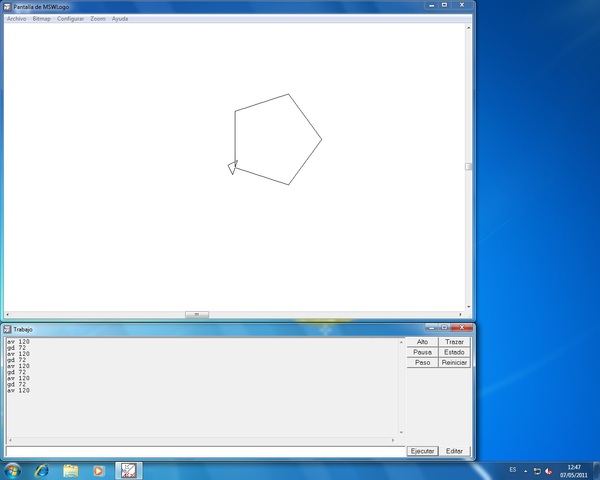
Task: Click the Trabajo window title icon
Action: [x=7, y=329]
